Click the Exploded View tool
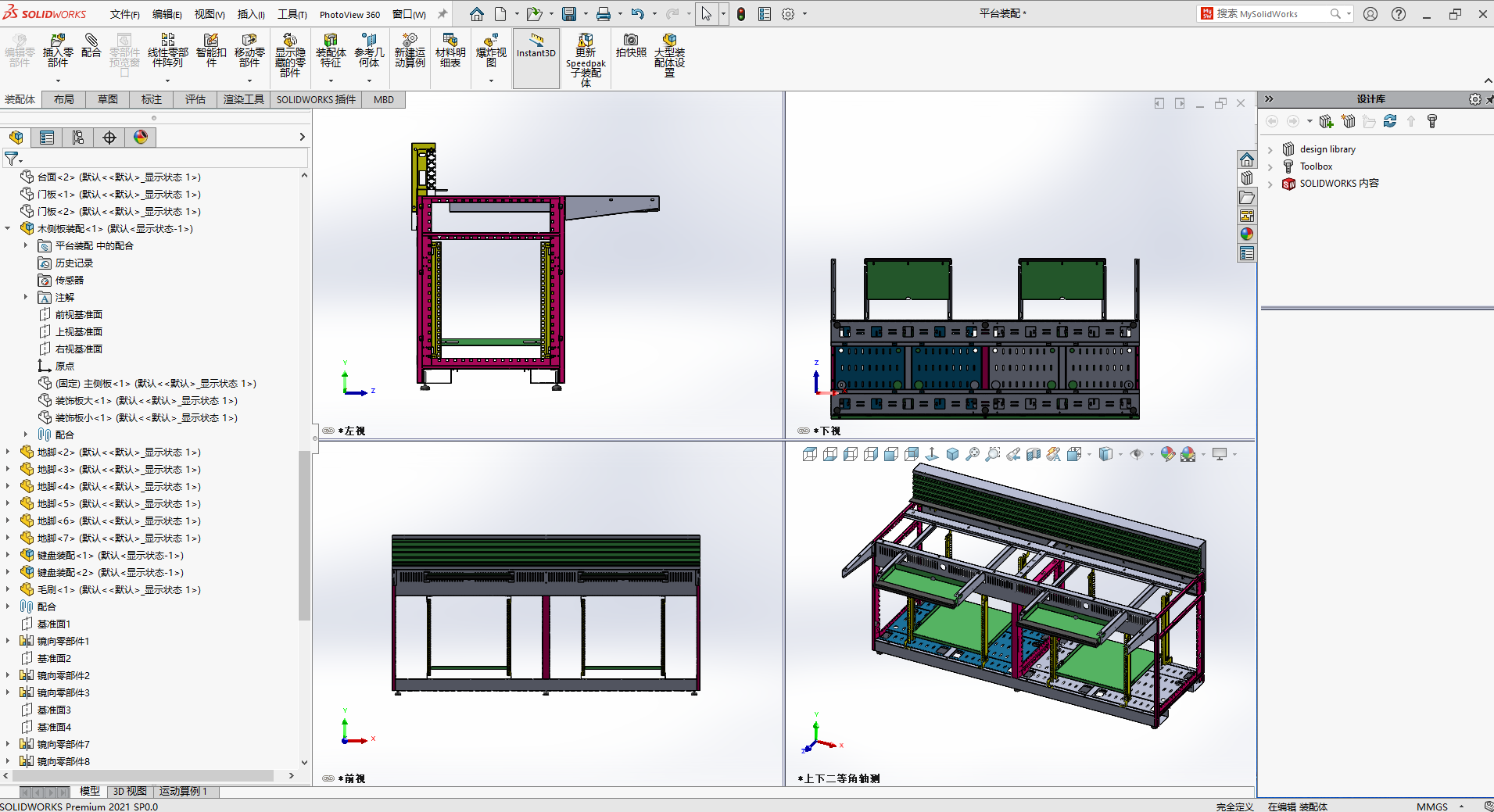 tap(491, 51)
